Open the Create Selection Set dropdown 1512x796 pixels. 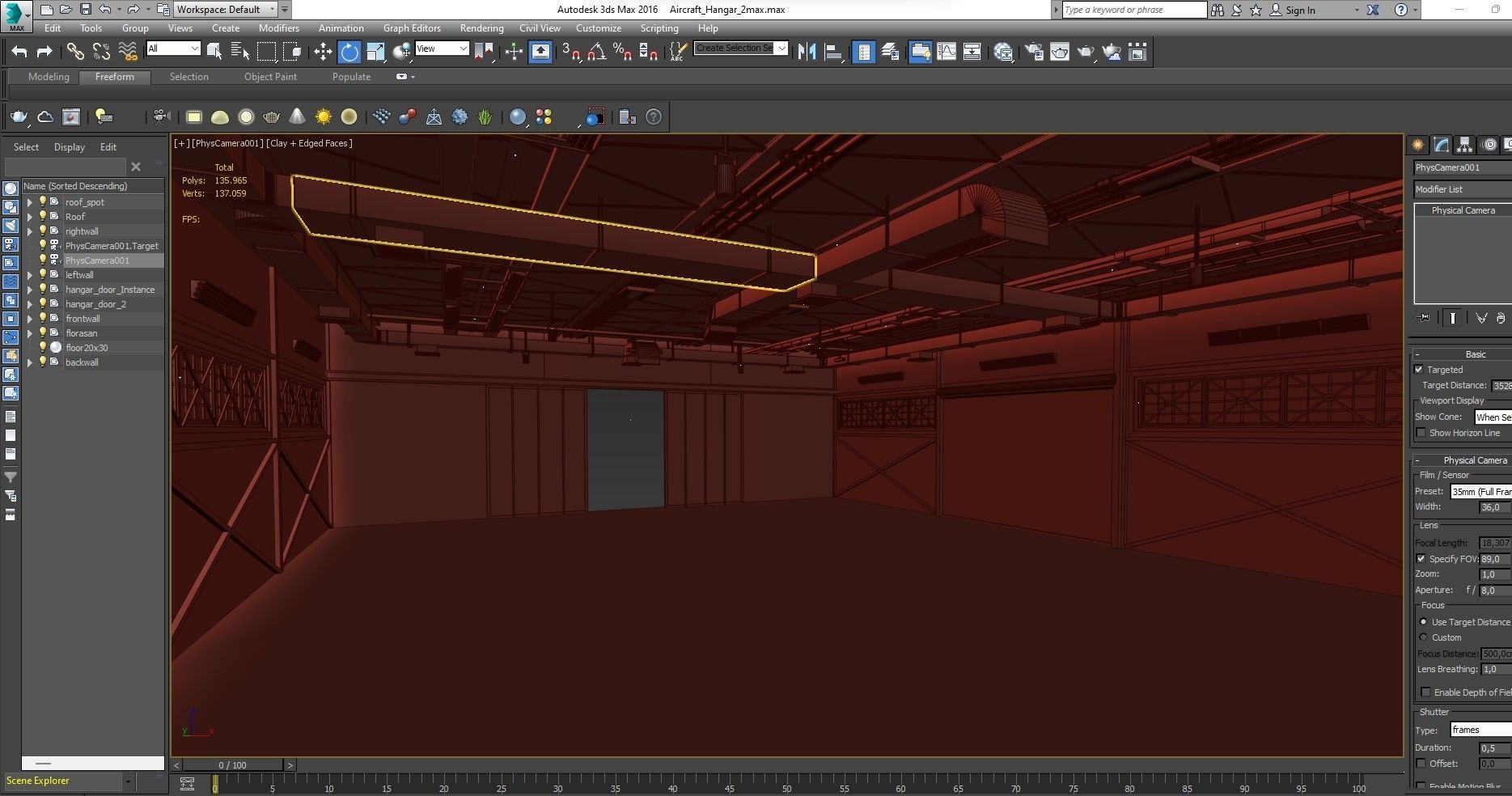[x=741, y=49]
